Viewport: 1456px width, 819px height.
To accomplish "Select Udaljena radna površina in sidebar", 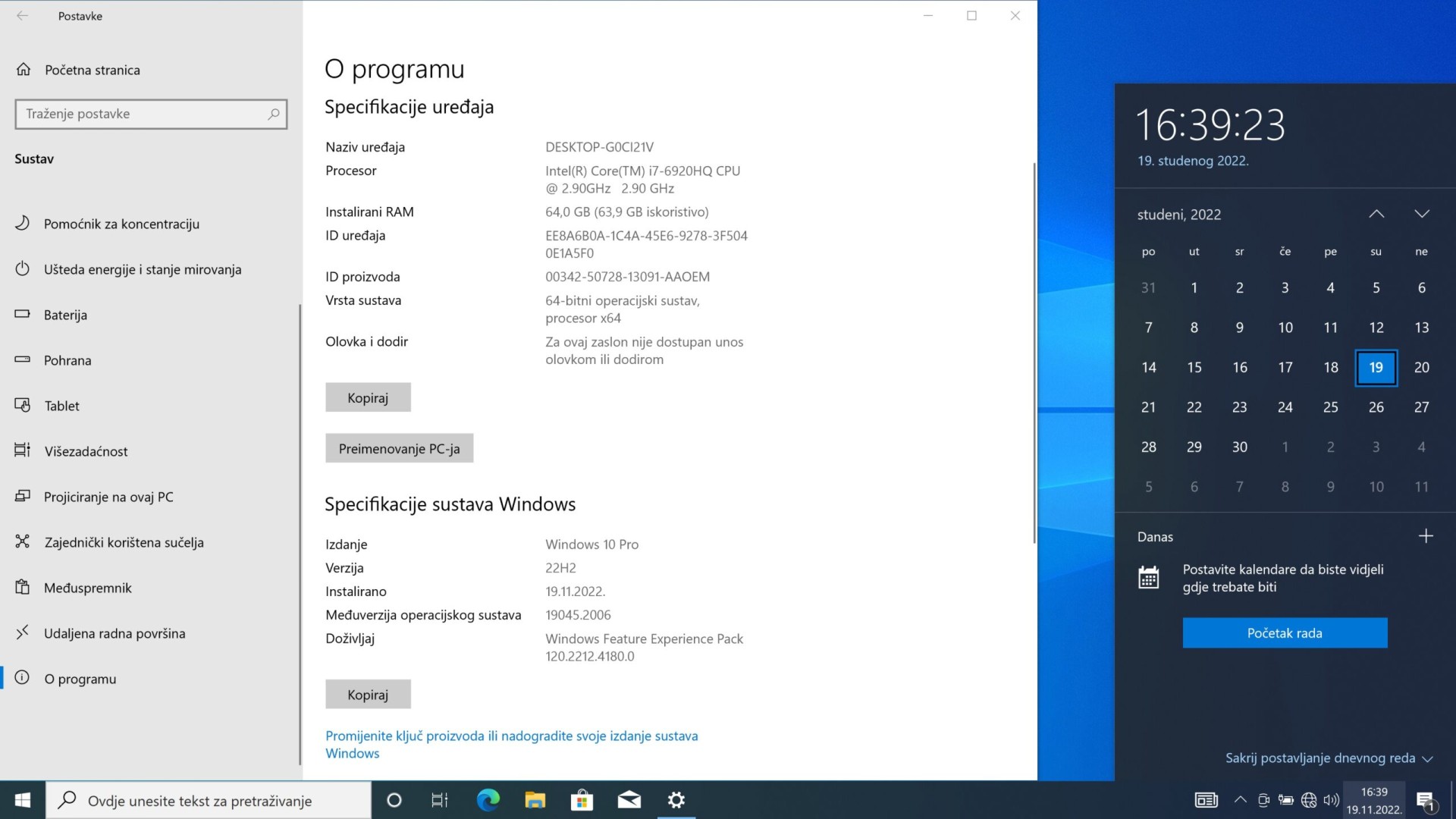I will coord(149,633).
